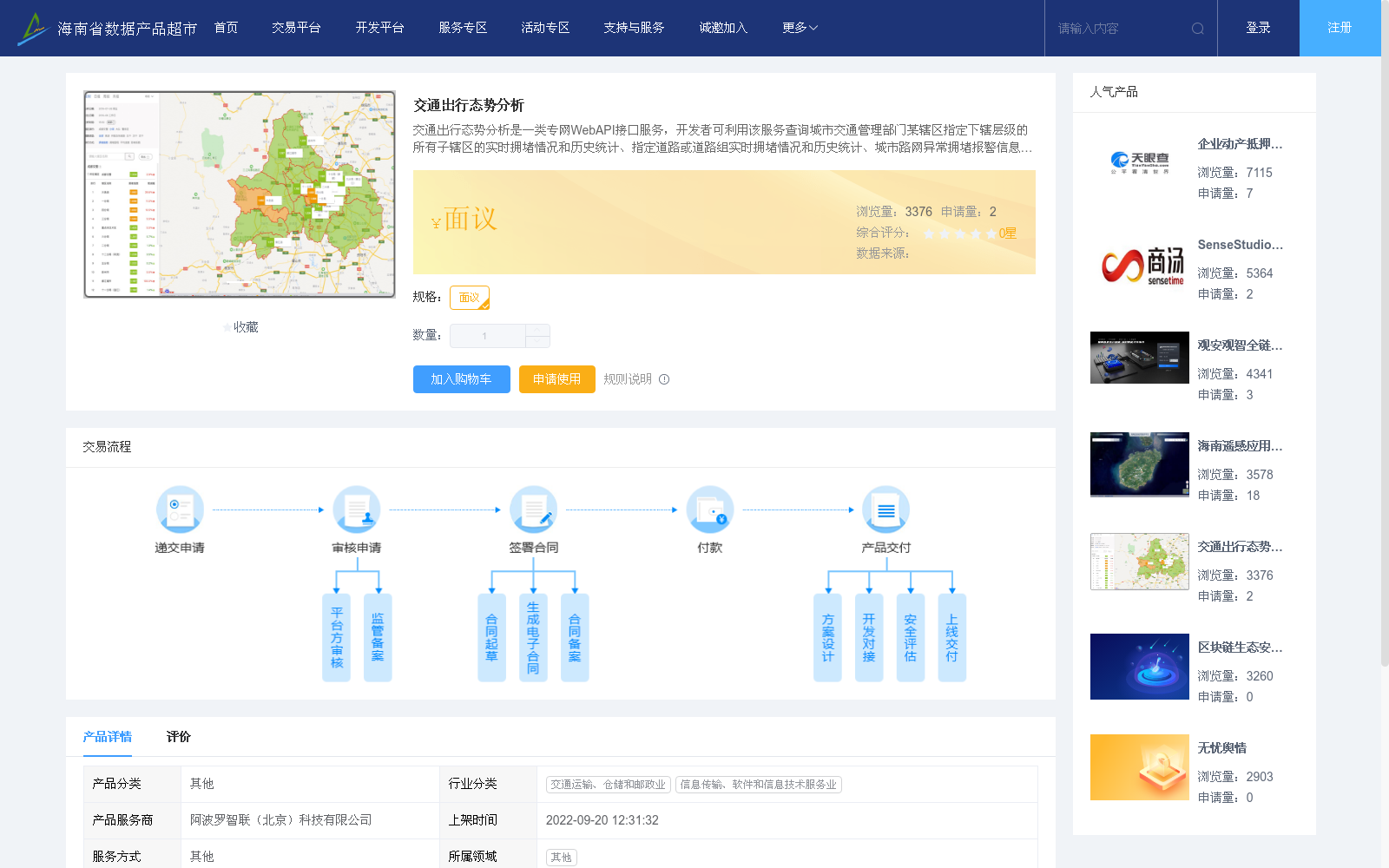
Task: Open 企业动产抵押 product title
Action: click(x=1240, y=144)
